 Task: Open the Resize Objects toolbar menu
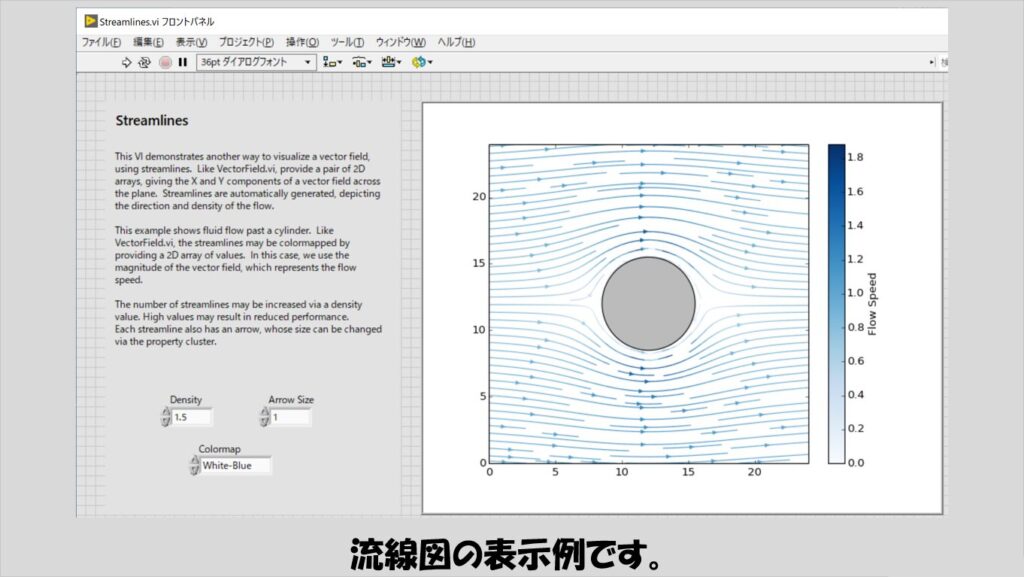[x=390, y=62]
